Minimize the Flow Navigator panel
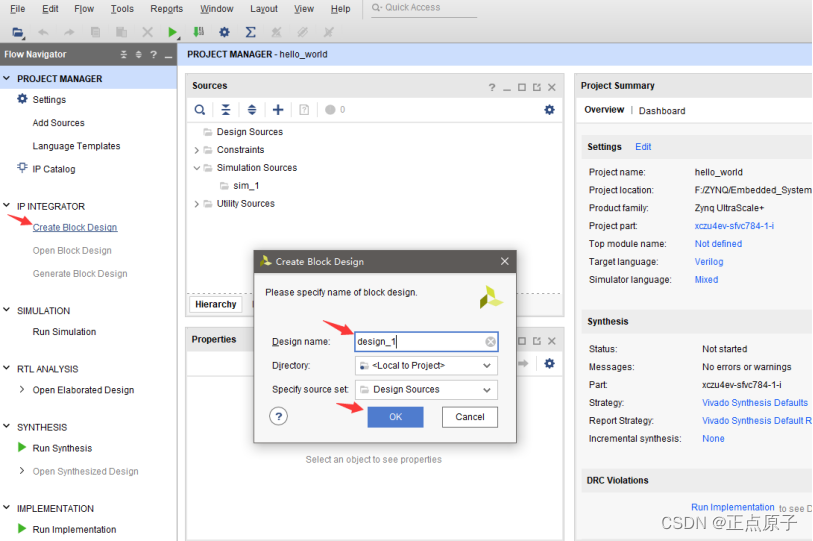This screenshot has width=813, height=541. pos(168,55)
